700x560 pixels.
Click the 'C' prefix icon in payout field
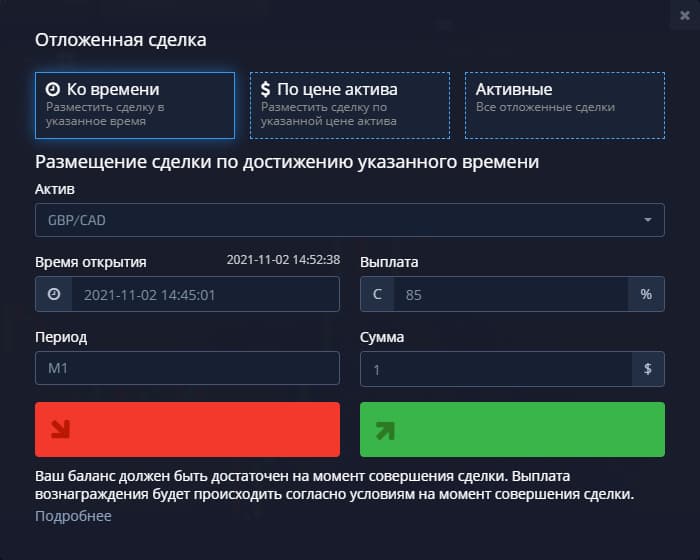[x=377, y=295]
